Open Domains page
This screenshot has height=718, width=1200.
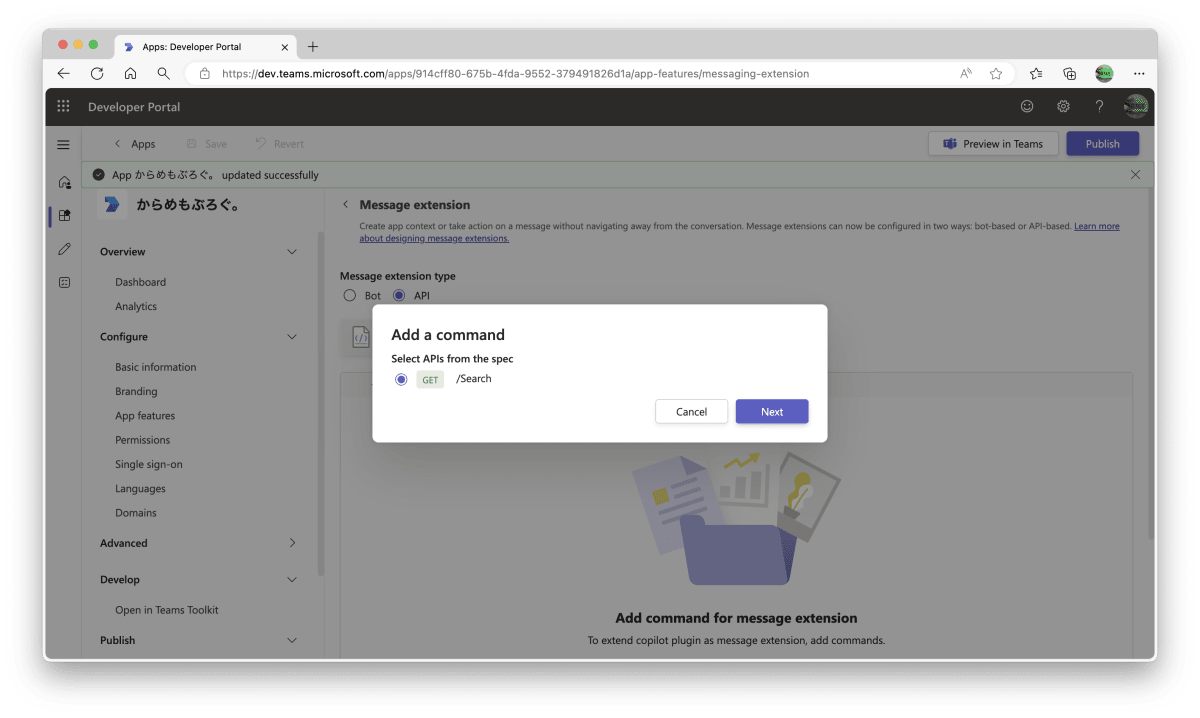(x=136, y=513)
